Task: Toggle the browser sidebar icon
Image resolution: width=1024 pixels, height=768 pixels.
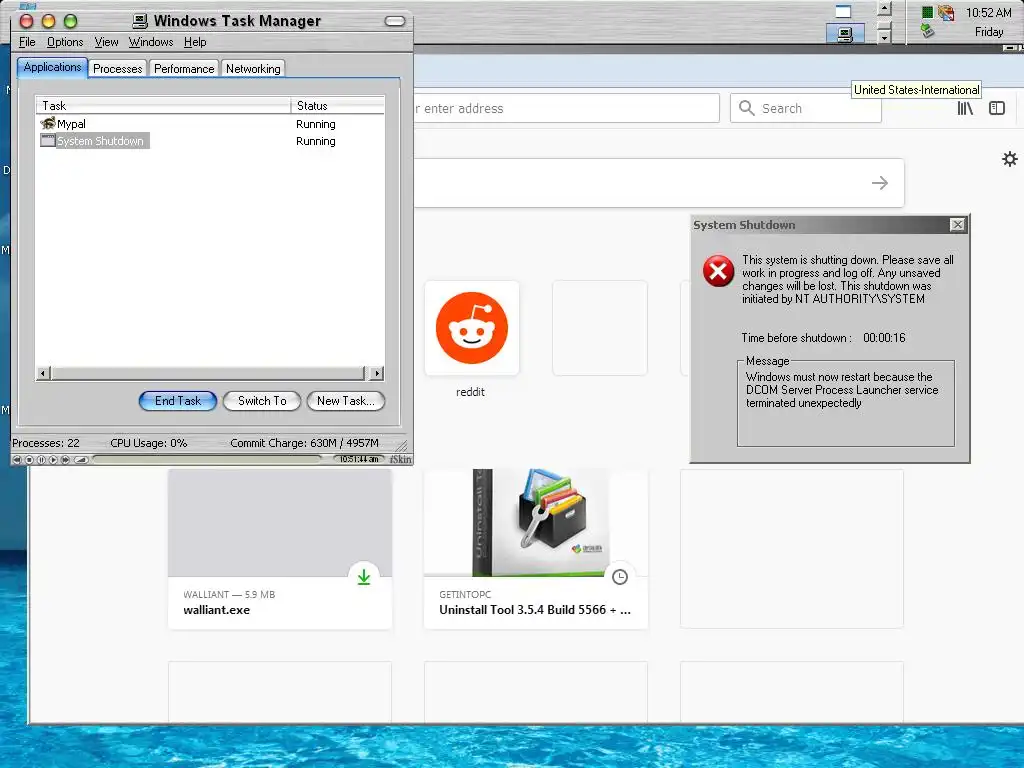Action: [997, 108]
